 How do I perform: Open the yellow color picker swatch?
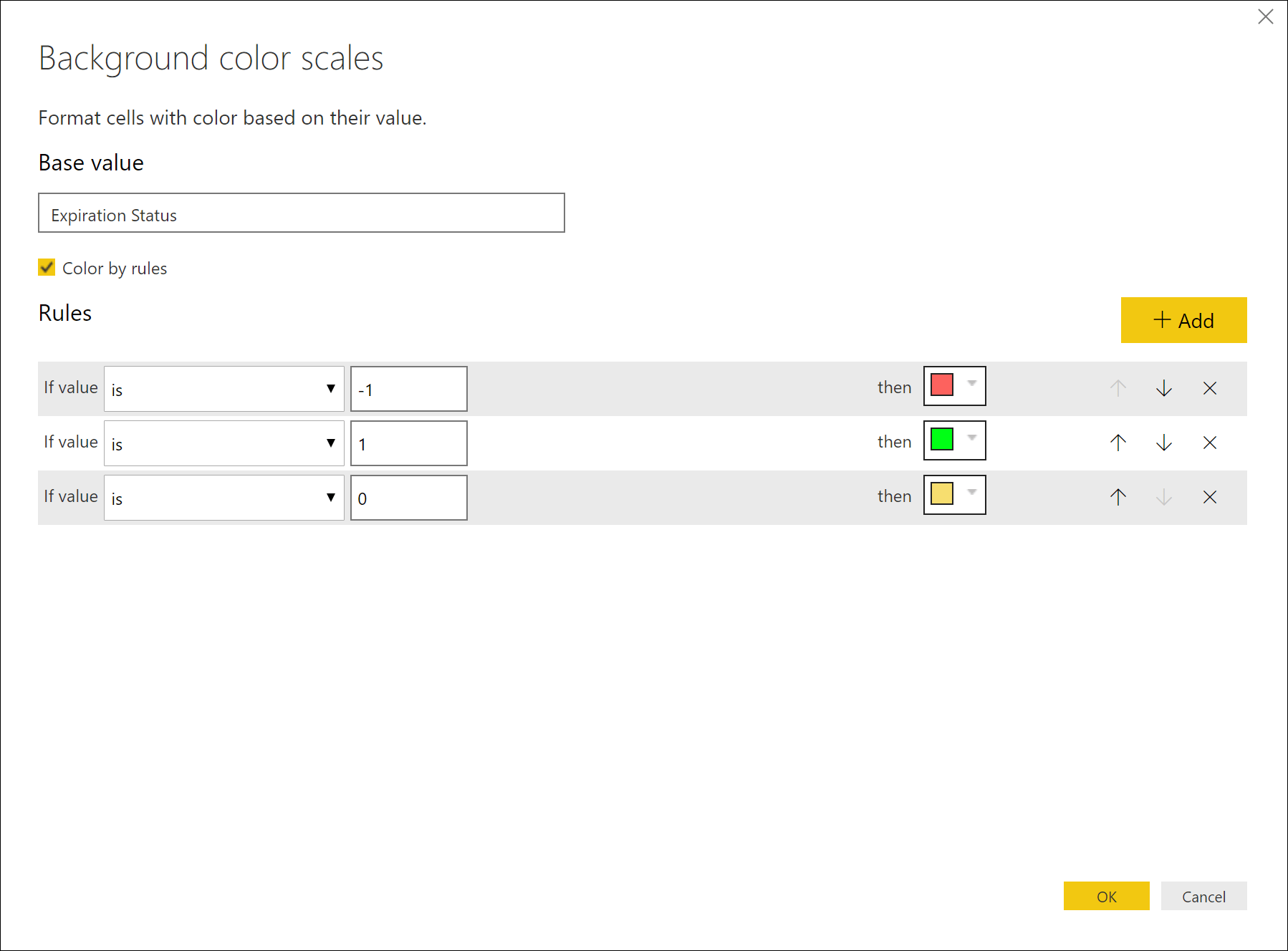click(x=954, y=495)
